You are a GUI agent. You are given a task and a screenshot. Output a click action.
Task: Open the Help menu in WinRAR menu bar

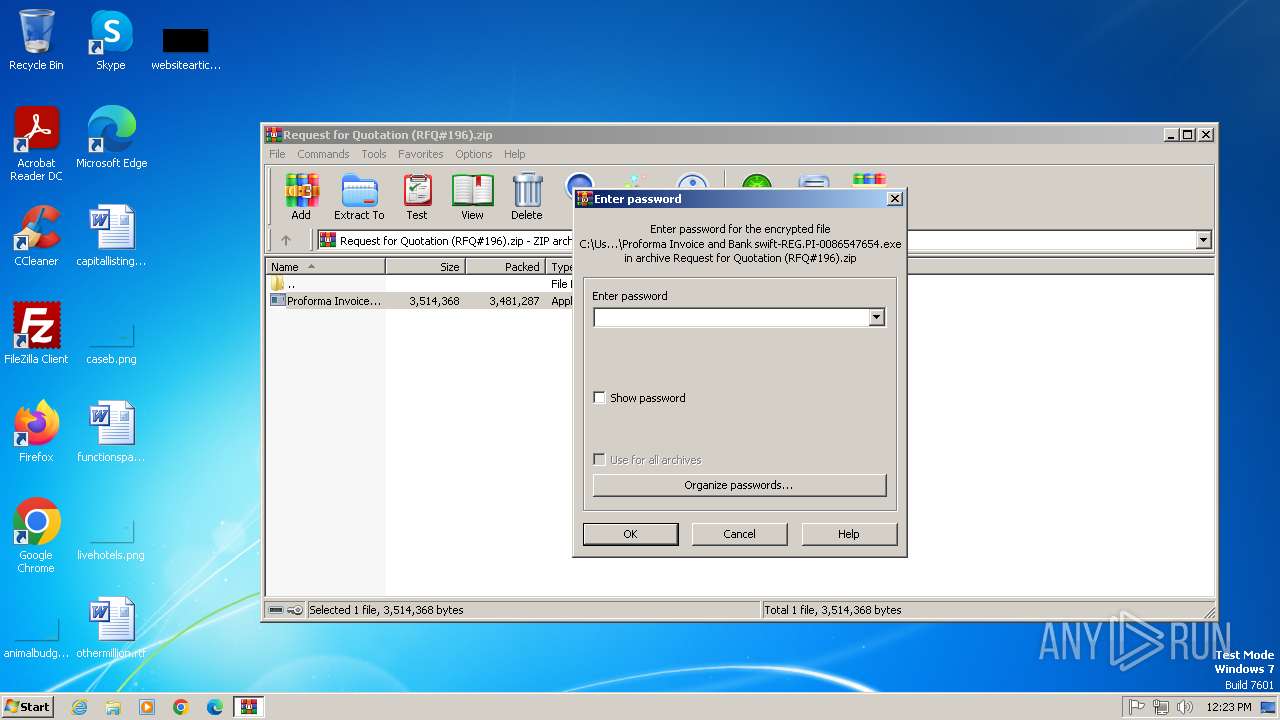tap(515, 154)
